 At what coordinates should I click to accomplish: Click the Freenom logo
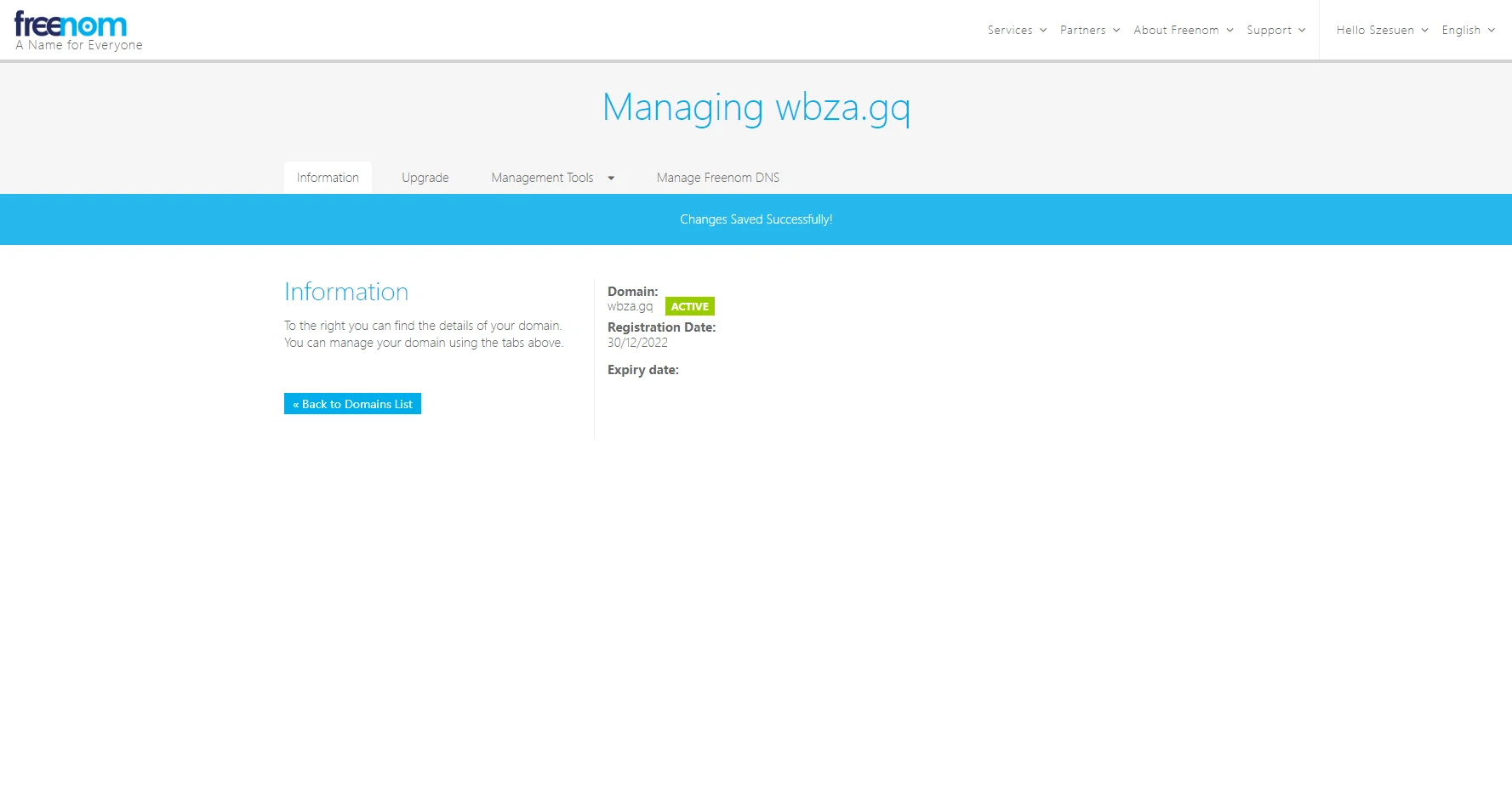point(71,26)
